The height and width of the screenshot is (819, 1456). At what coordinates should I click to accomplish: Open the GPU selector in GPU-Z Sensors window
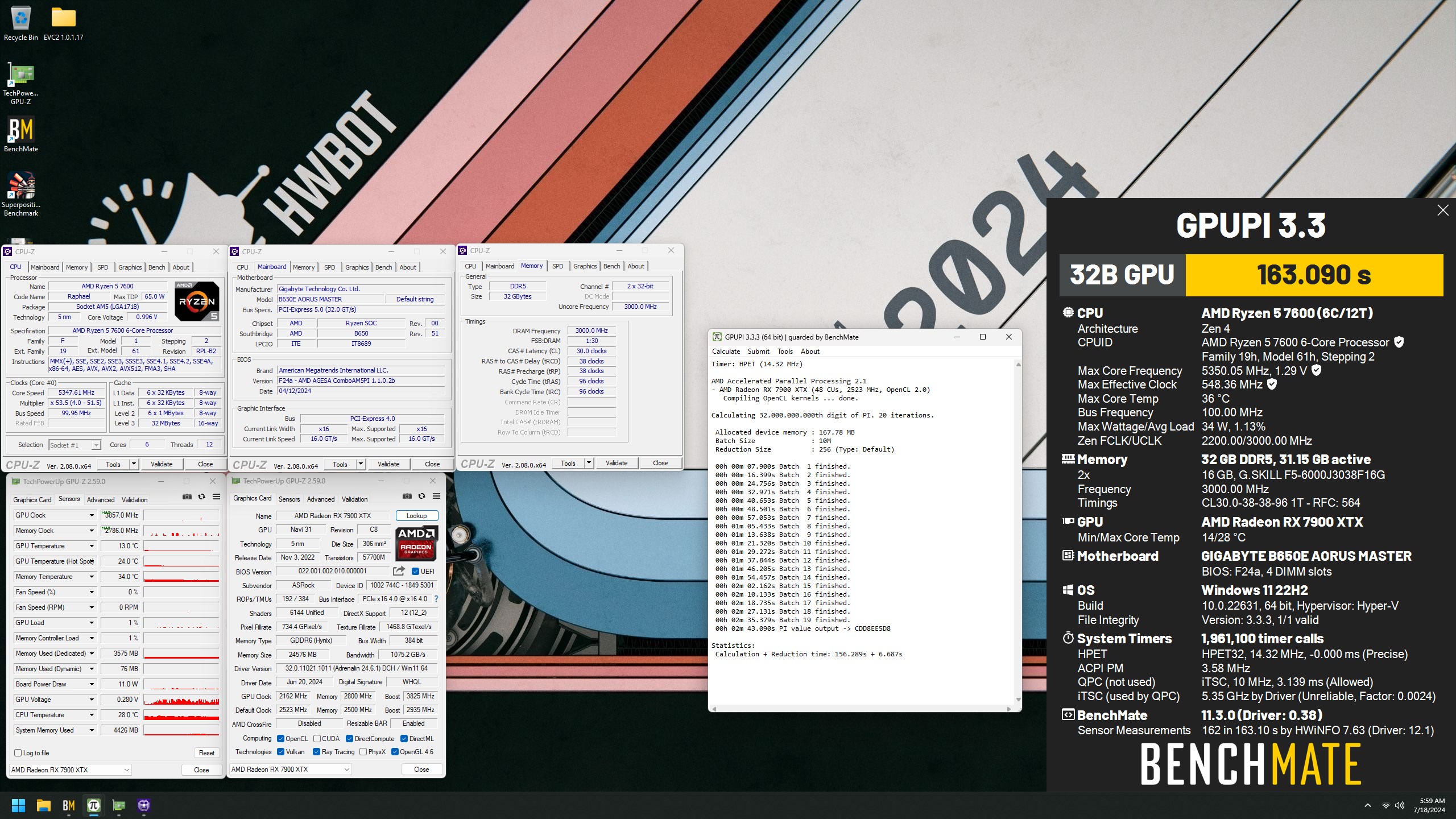[x=71, y=770]
